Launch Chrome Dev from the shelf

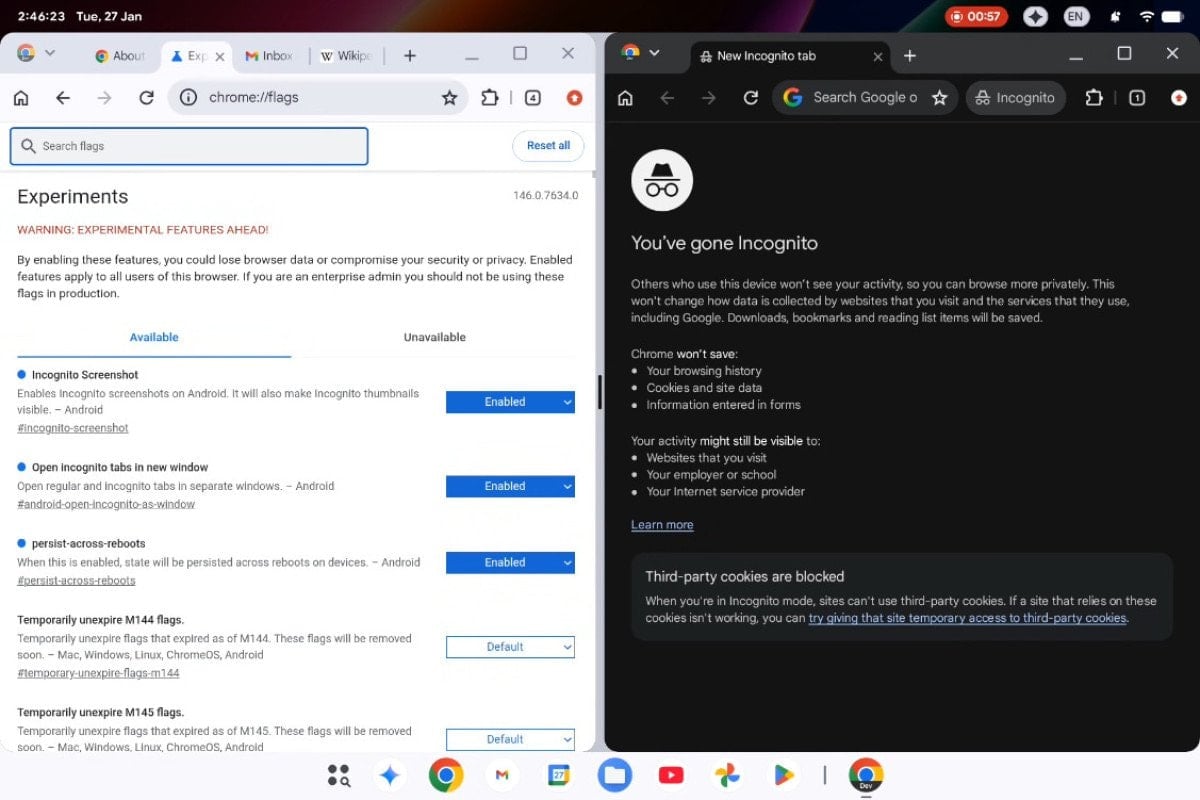(x=864, y=775)
